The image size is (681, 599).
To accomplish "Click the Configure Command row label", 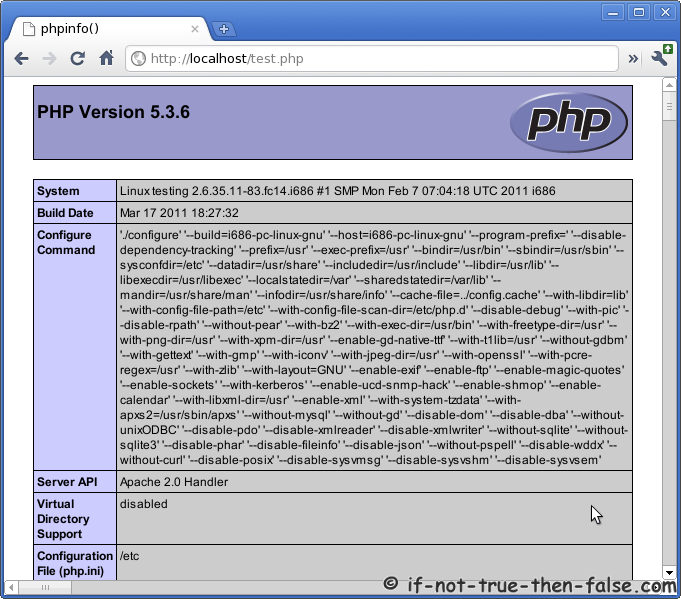I will click(66, 242).
